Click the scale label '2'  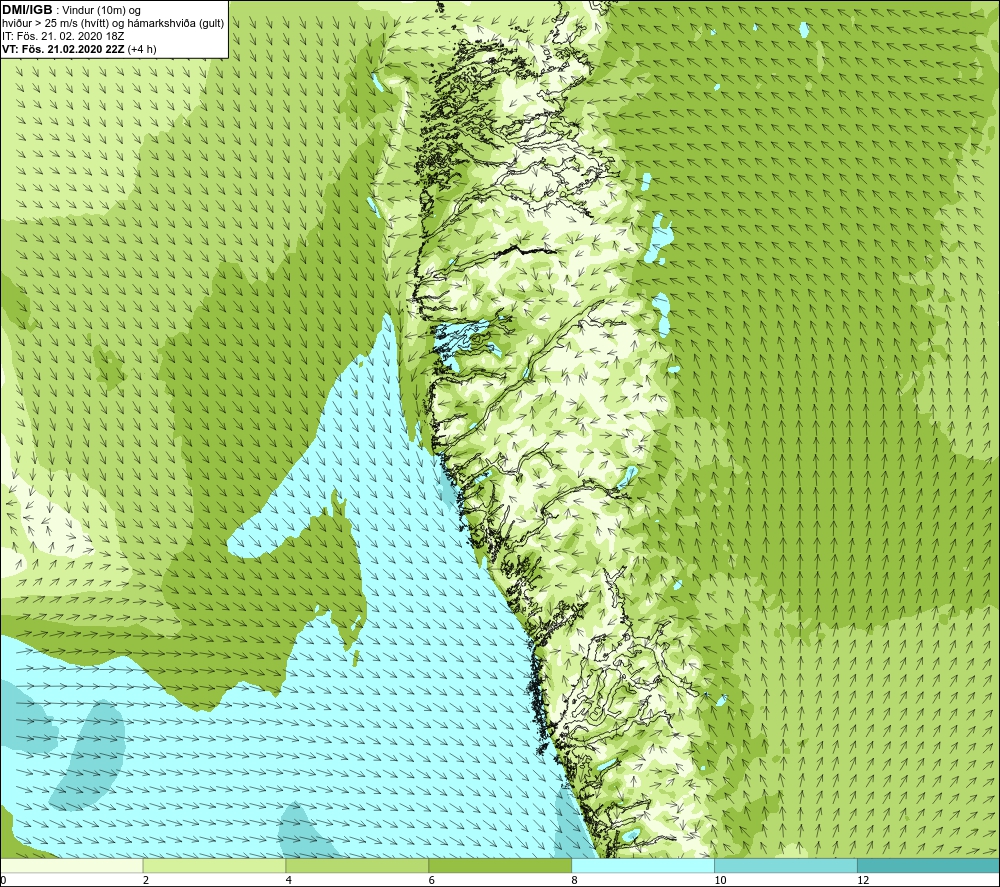(x=146, y=881)
